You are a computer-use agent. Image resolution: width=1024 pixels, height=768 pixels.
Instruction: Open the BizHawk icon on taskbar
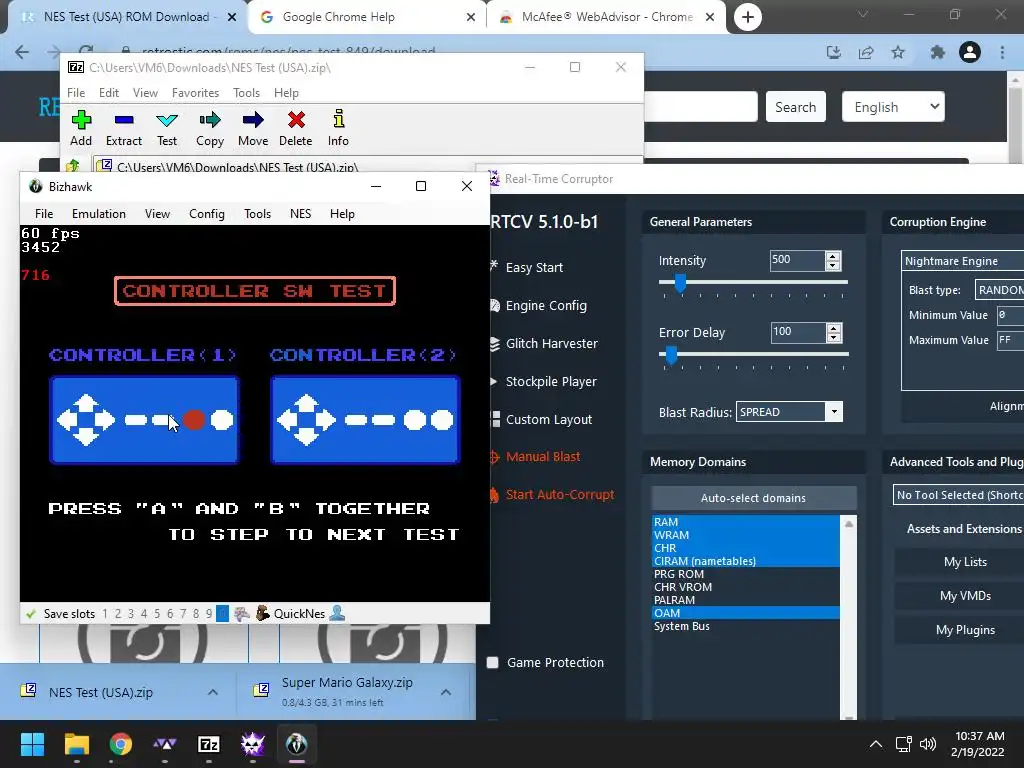point(296,744)
